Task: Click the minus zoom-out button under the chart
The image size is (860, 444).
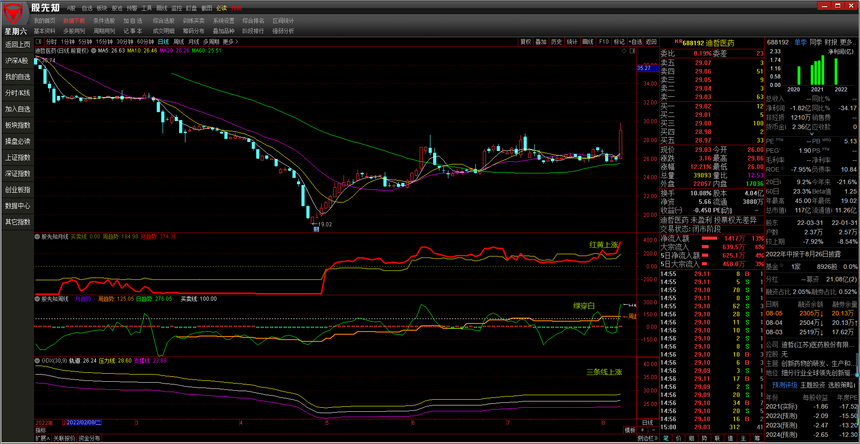Action: 653,430
